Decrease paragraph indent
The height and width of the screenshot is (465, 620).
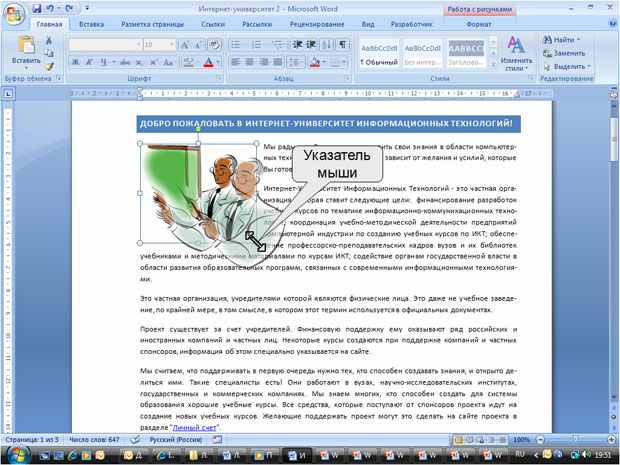coord(297,45)
